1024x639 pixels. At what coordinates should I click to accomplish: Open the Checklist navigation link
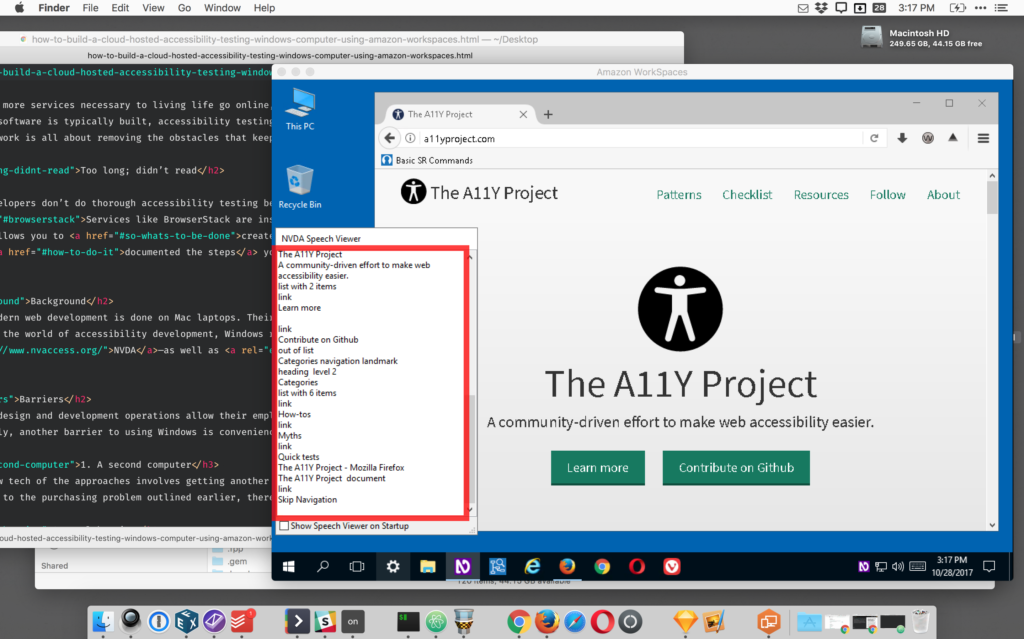click(x=747, y=195)
